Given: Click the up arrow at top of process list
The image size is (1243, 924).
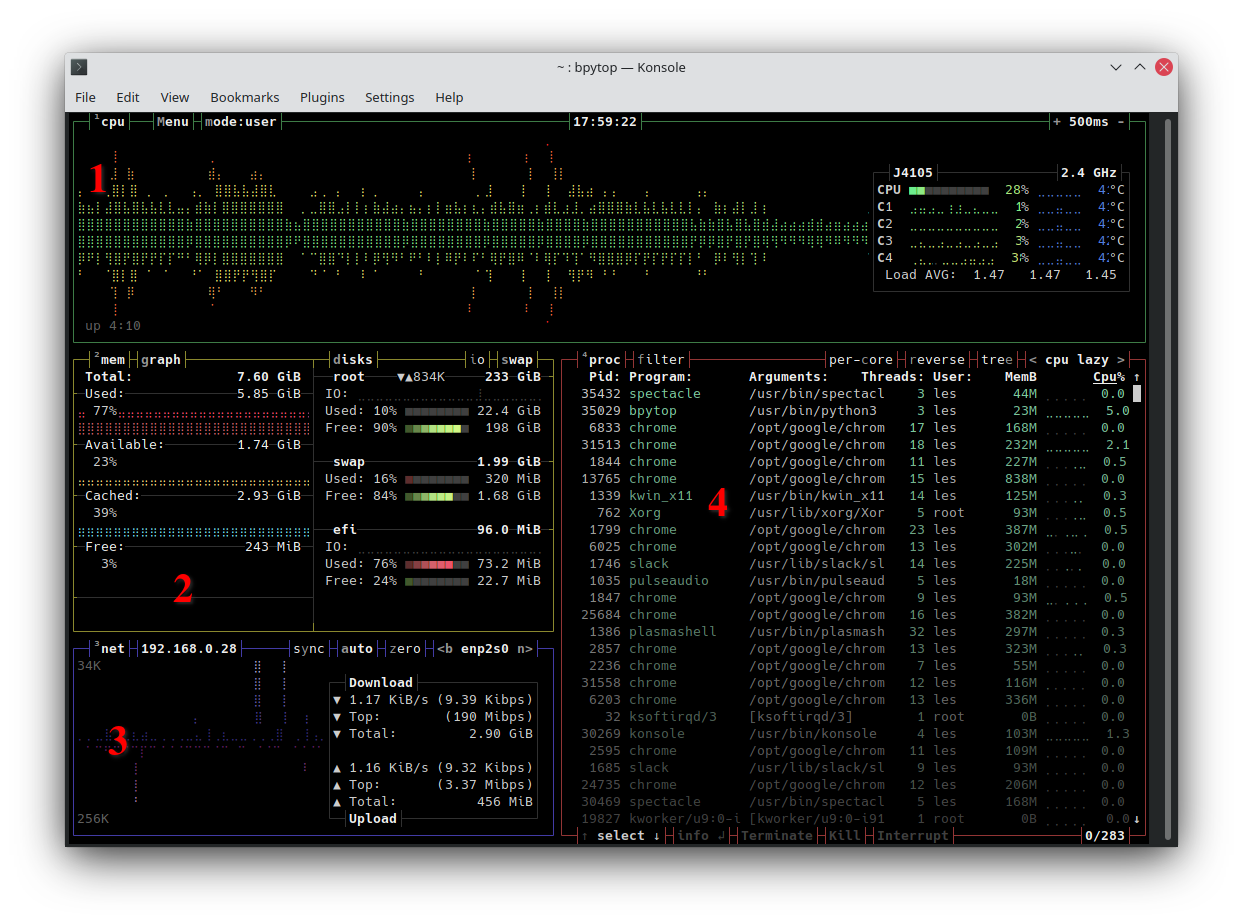Looking at the screenshot, I should click(1136, 378).
